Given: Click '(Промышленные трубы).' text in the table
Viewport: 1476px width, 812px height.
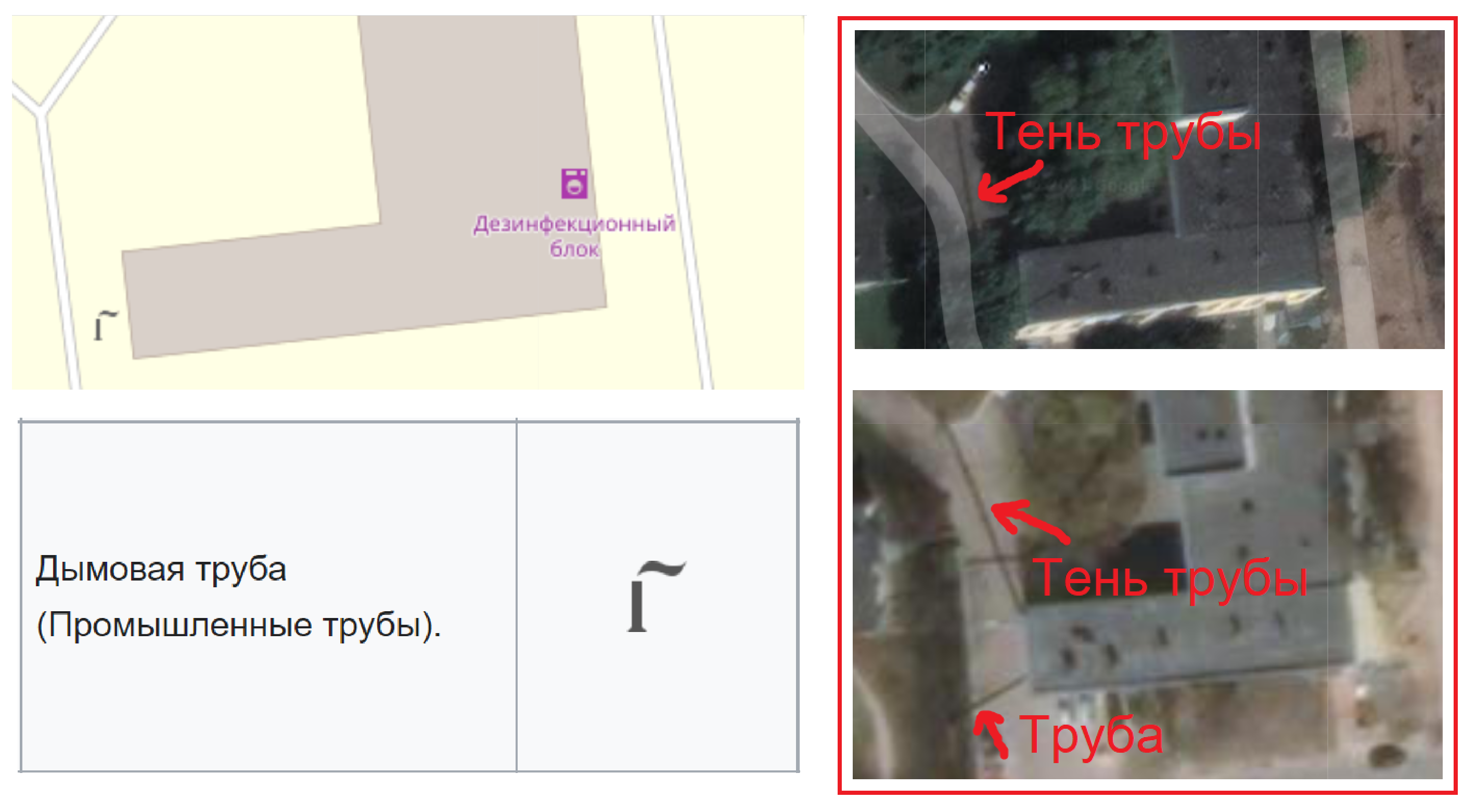Looking at the screenshot, I should (x=239, y=625).
